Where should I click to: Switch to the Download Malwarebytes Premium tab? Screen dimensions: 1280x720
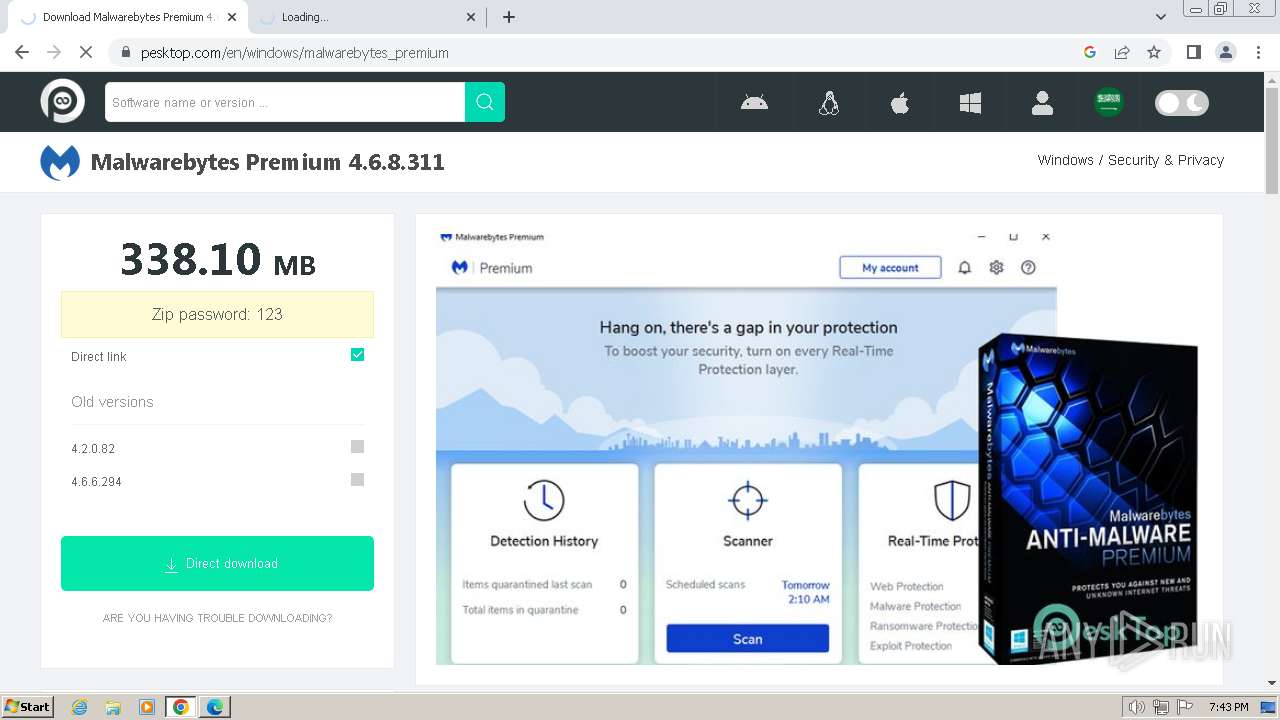pyautogui.click(x=128, y=17)
